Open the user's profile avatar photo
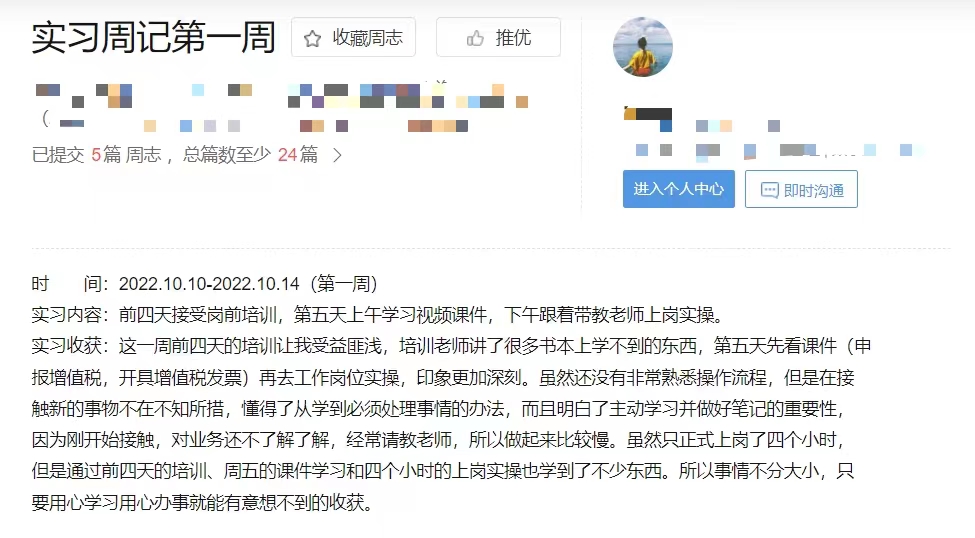Image resolution: width=975 pixels, height=538 pixels. (642, 47)
